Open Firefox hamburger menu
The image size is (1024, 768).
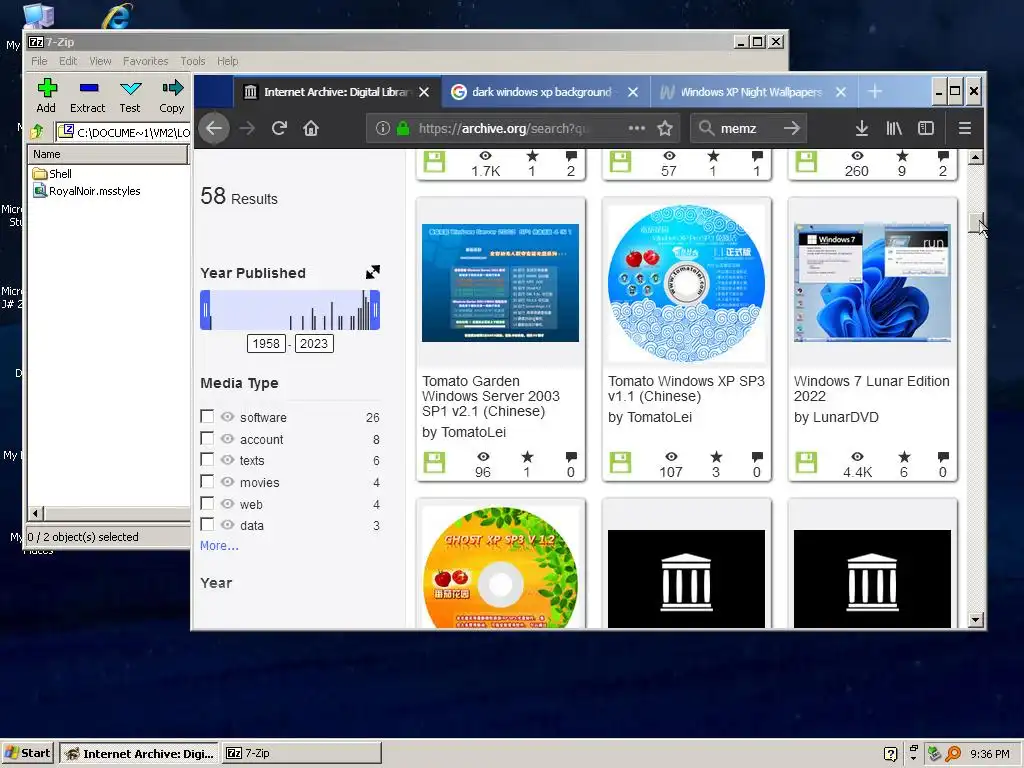tap(965, 129)
